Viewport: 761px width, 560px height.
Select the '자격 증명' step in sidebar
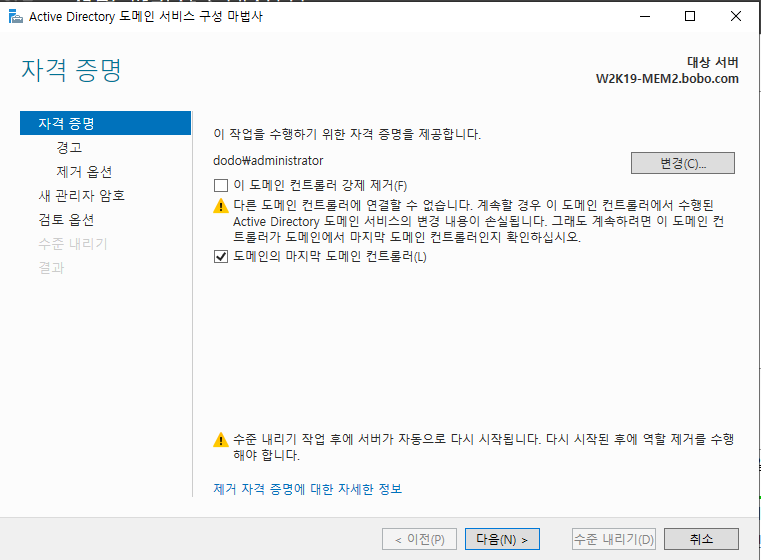point(105,123)
